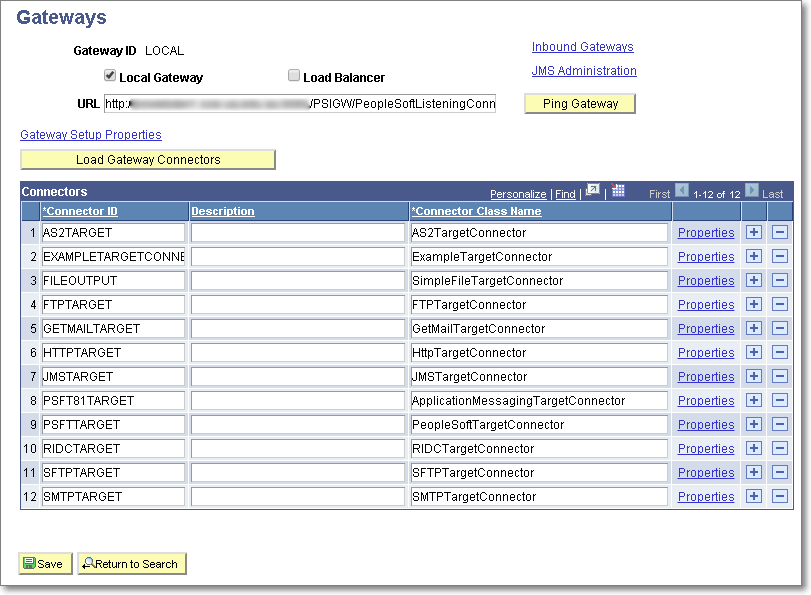Enable the Load Balancer checkbox

[x=294, y=75]
